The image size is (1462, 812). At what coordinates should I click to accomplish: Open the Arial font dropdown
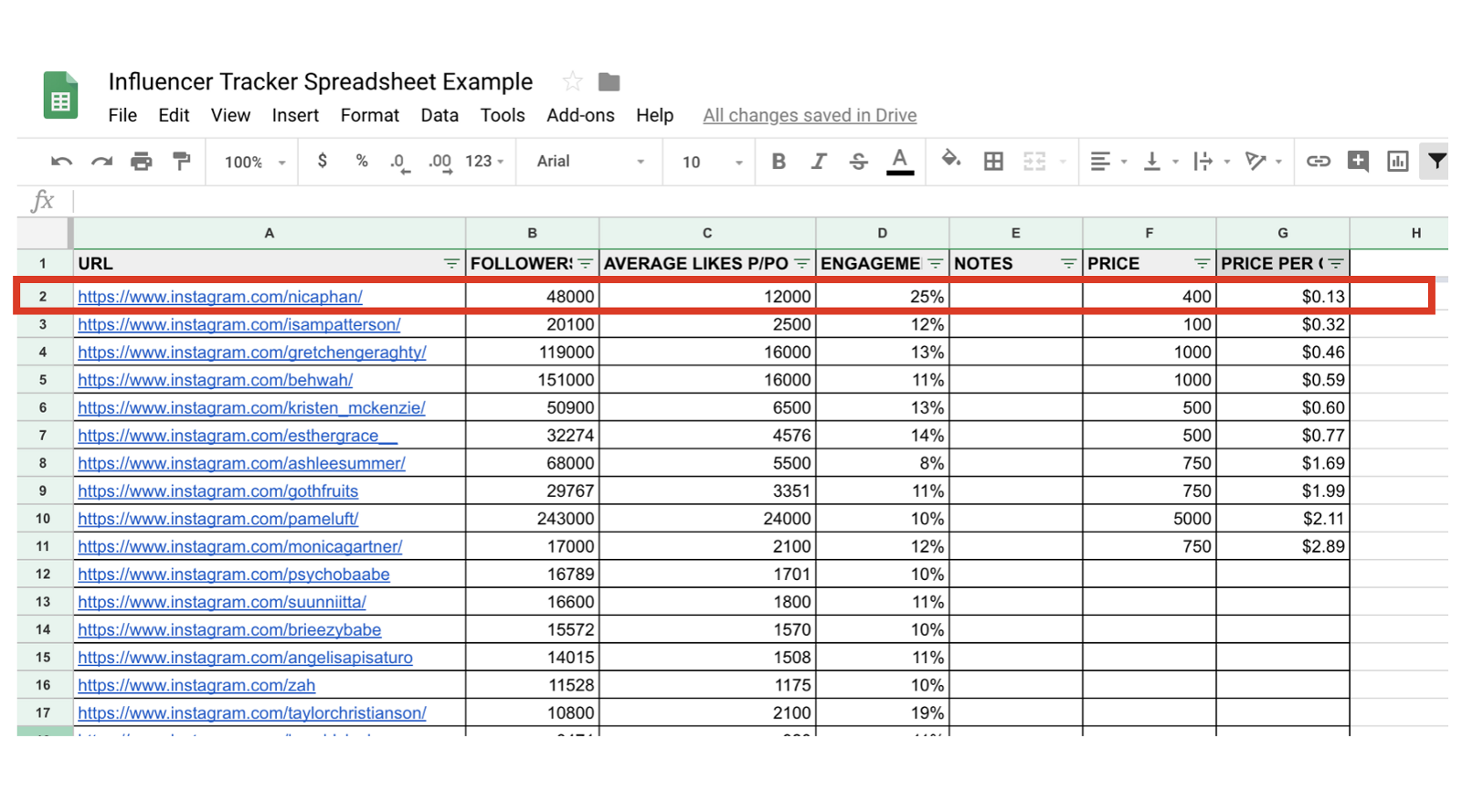click(589, 162)
